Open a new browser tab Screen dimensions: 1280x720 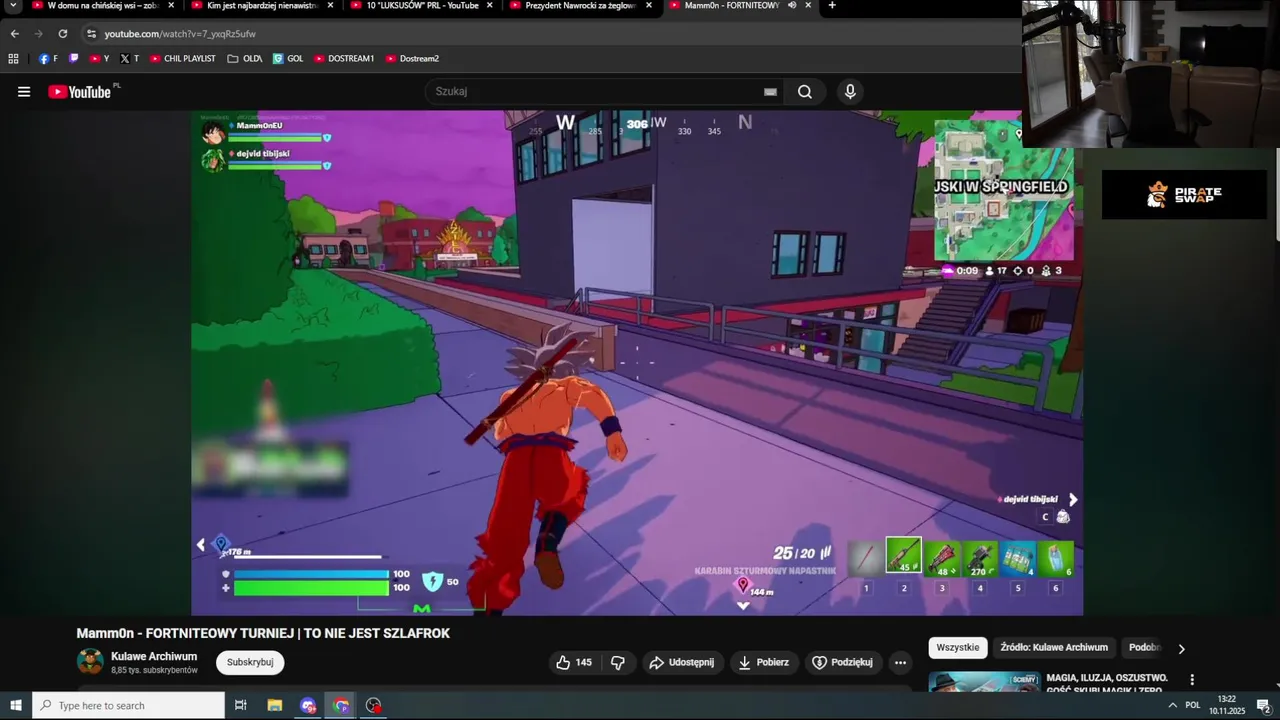832,6
